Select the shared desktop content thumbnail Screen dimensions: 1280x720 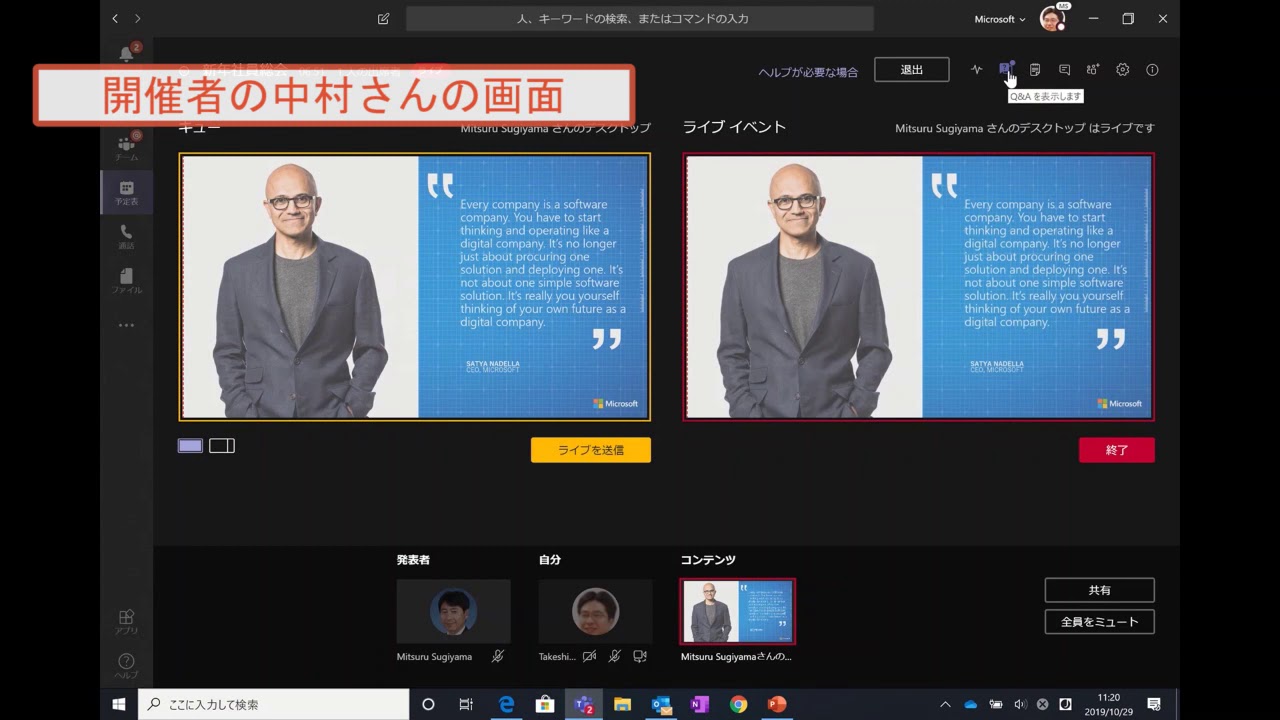click(x=738, y=611)
